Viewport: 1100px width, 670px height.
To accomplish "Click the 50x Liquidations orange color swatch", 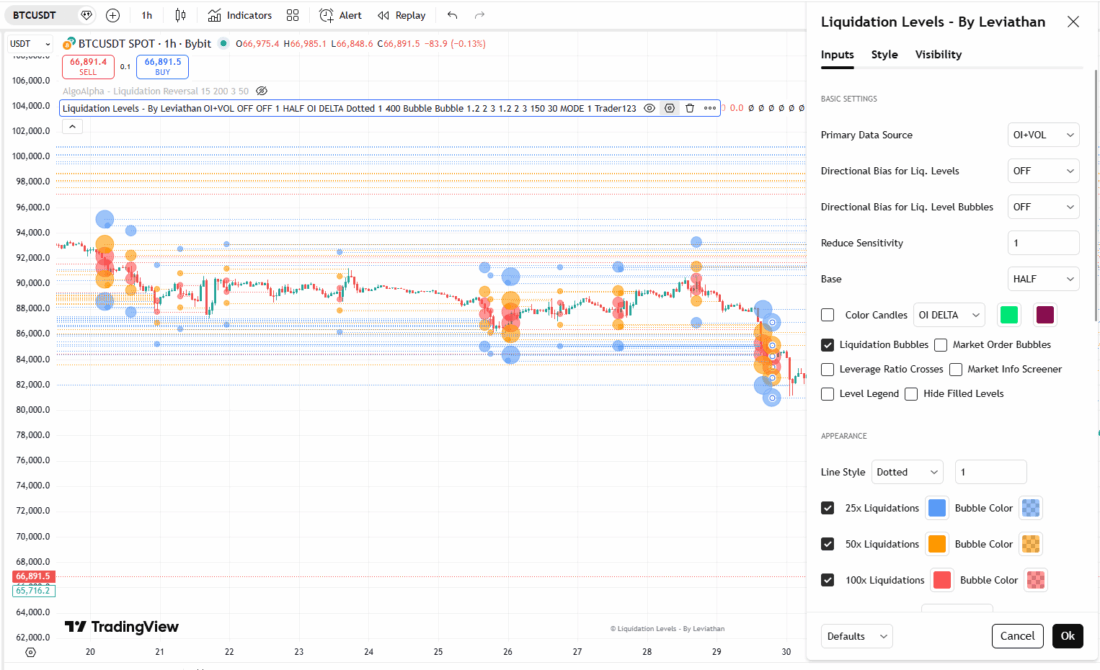I will [937, 544].
